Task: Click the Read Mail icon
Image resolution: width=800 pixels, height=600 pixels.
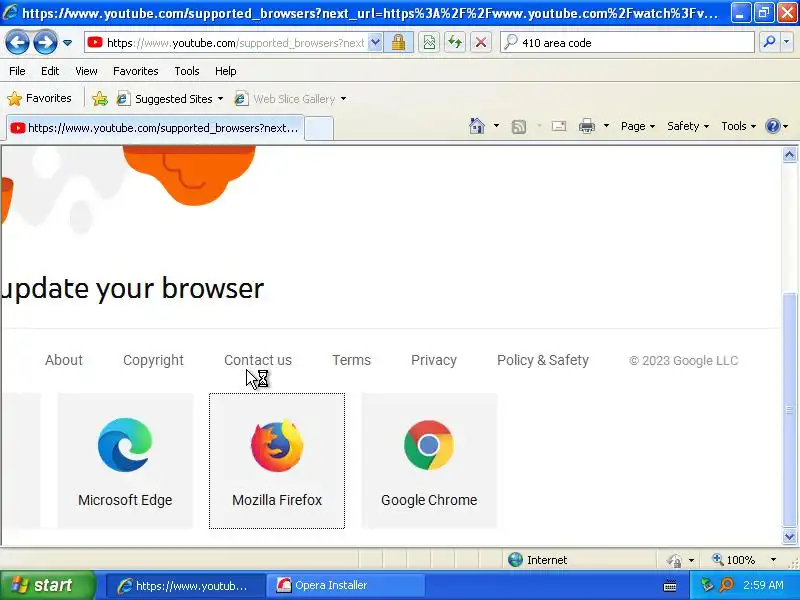Action: point(559,126)
